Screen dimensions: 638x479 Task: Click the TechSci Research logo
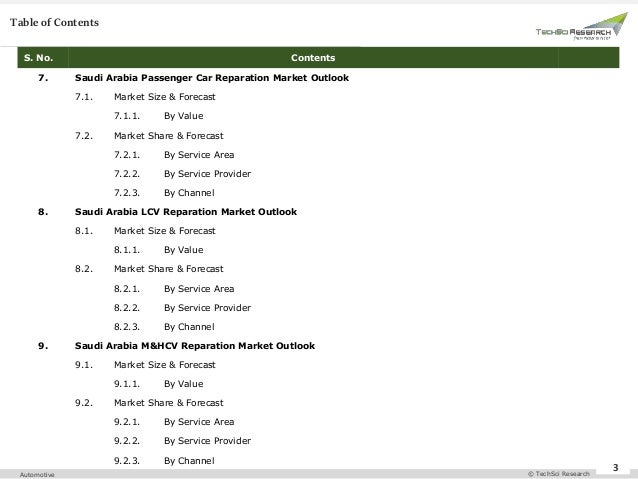tap(581, 26)
